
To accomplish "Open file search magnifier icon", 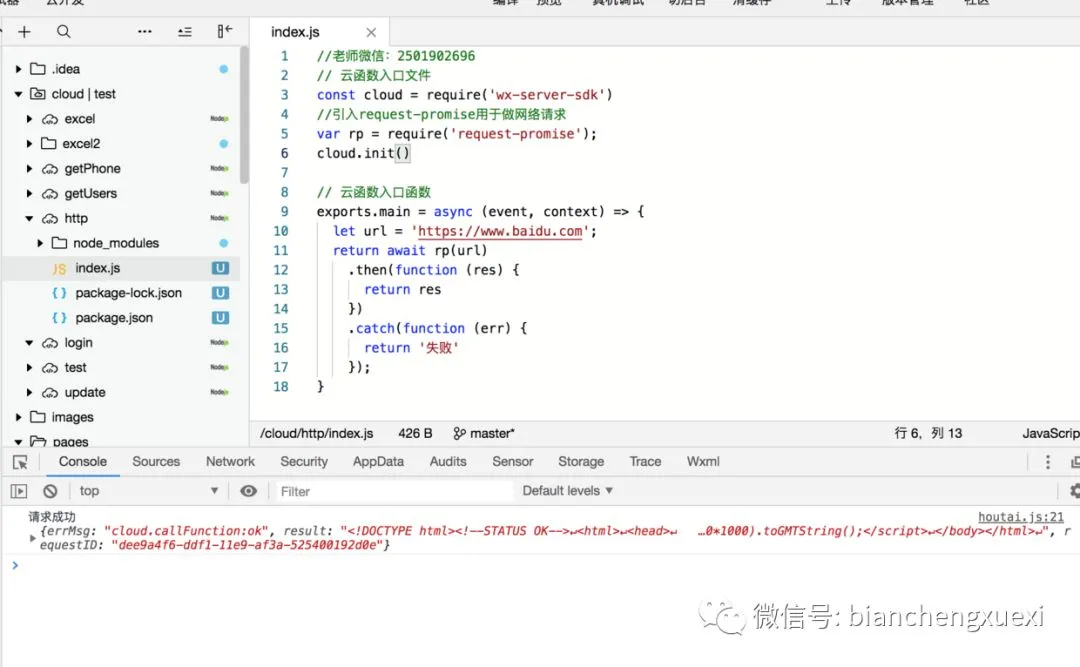I will pyautogui.click(x=63, y=32).
